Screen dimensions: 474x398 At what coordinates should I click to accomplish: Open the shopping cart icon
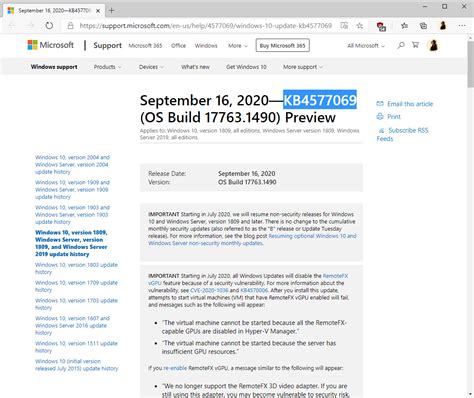tap(415, 45)
